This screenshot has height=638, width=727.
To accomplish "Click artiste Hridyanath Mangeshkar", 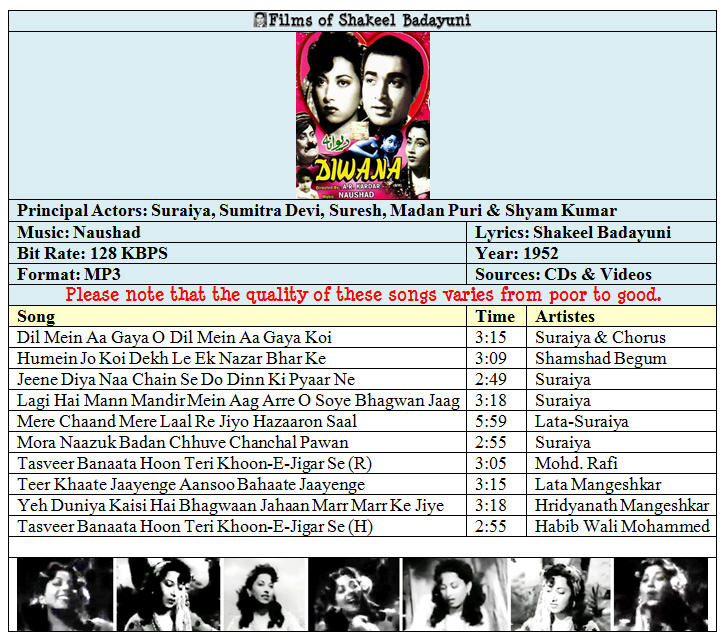I will 622,505.
